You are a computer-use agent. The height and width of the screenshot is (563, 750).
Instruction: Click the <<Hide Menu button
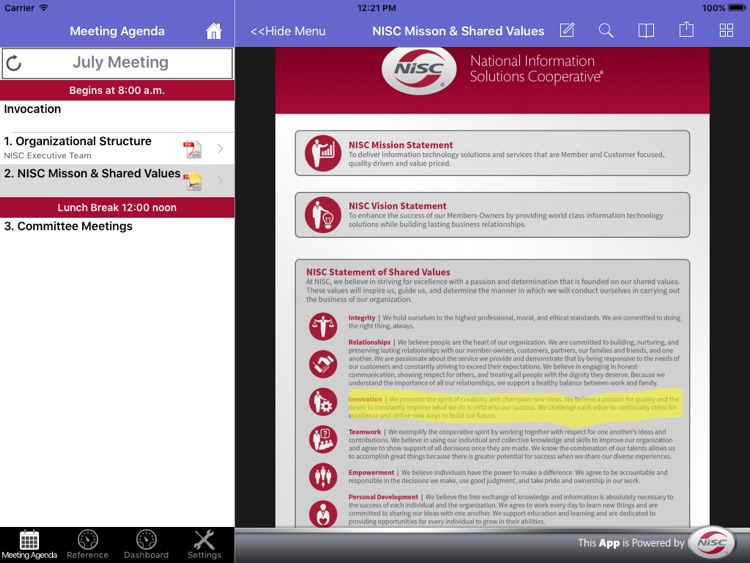tap(288, 31)
